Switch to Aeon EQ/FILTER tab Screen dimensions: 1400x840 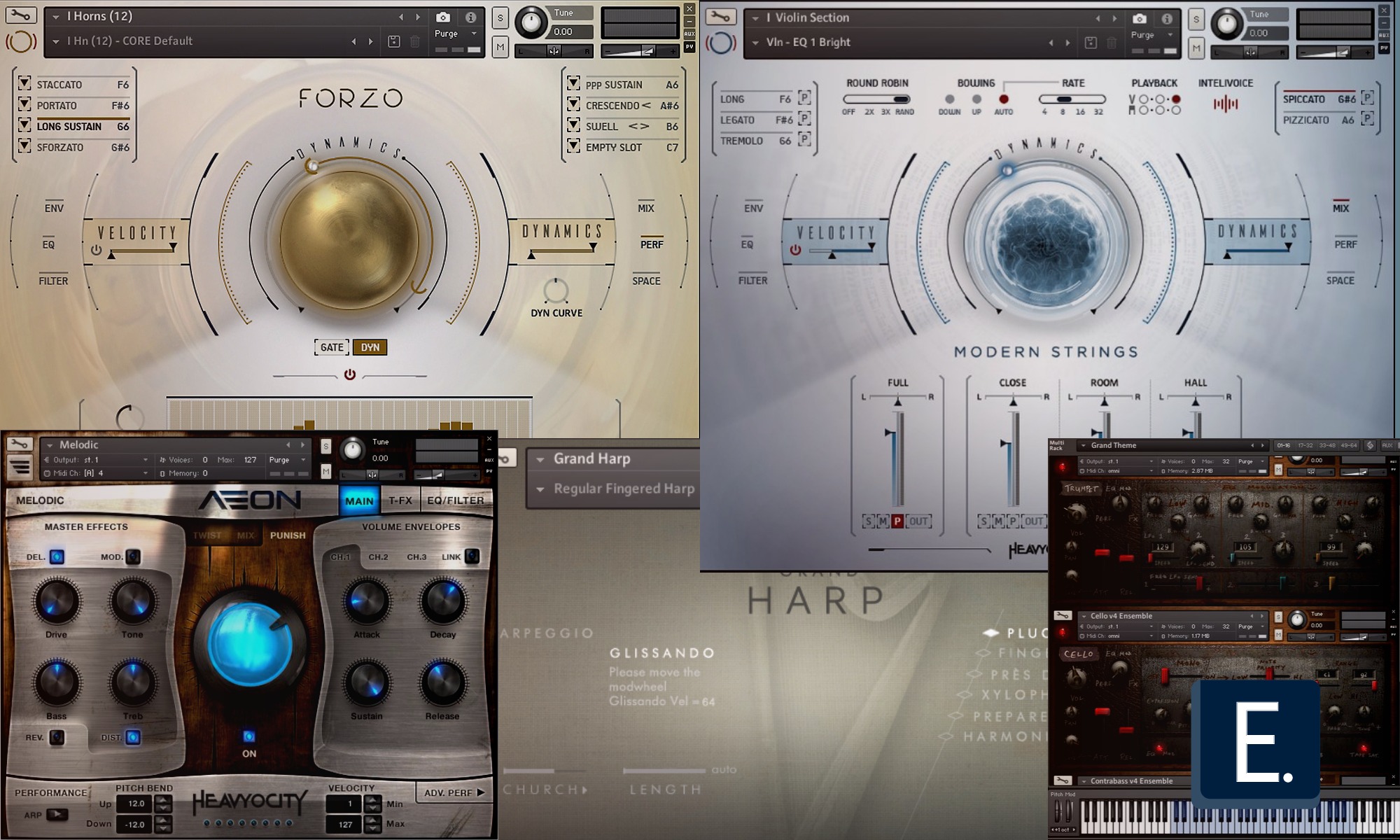pos(455,500)
